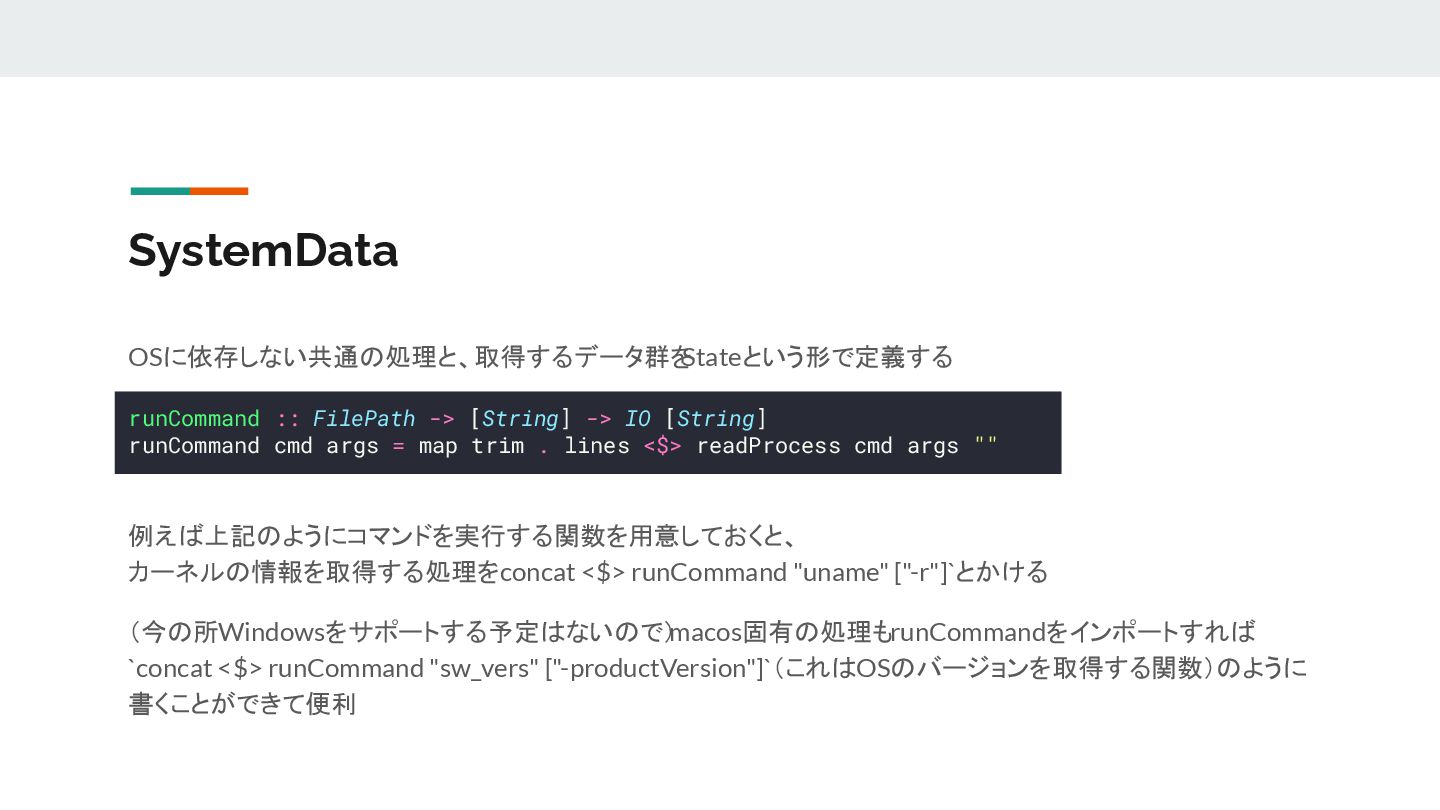Screen dimensions: 1440x810
Task: Click the IO type in the signature
Action: click(637, 418)
